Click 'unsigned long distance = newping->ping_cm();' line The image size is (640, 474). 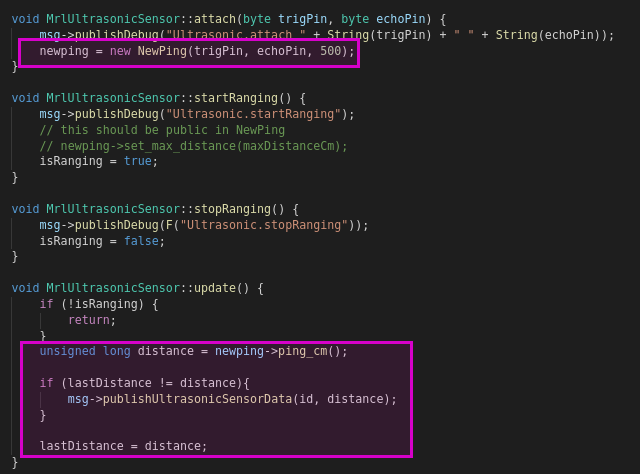[x=193, y=351]
